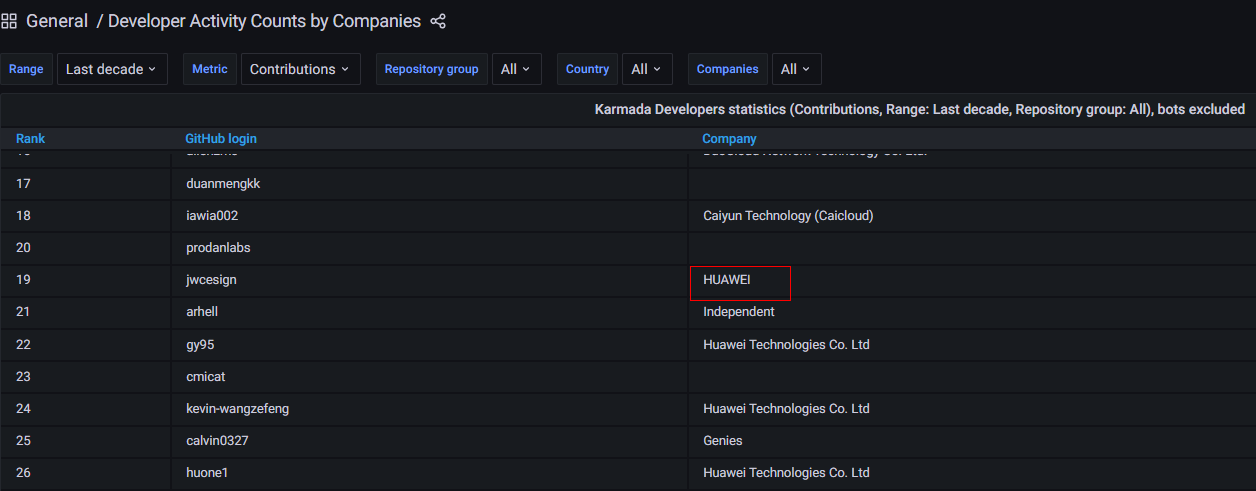This screenshot has height=491, width=1256.
Task: Expand the Repository group All dropdown
Action: coord(515,69)
